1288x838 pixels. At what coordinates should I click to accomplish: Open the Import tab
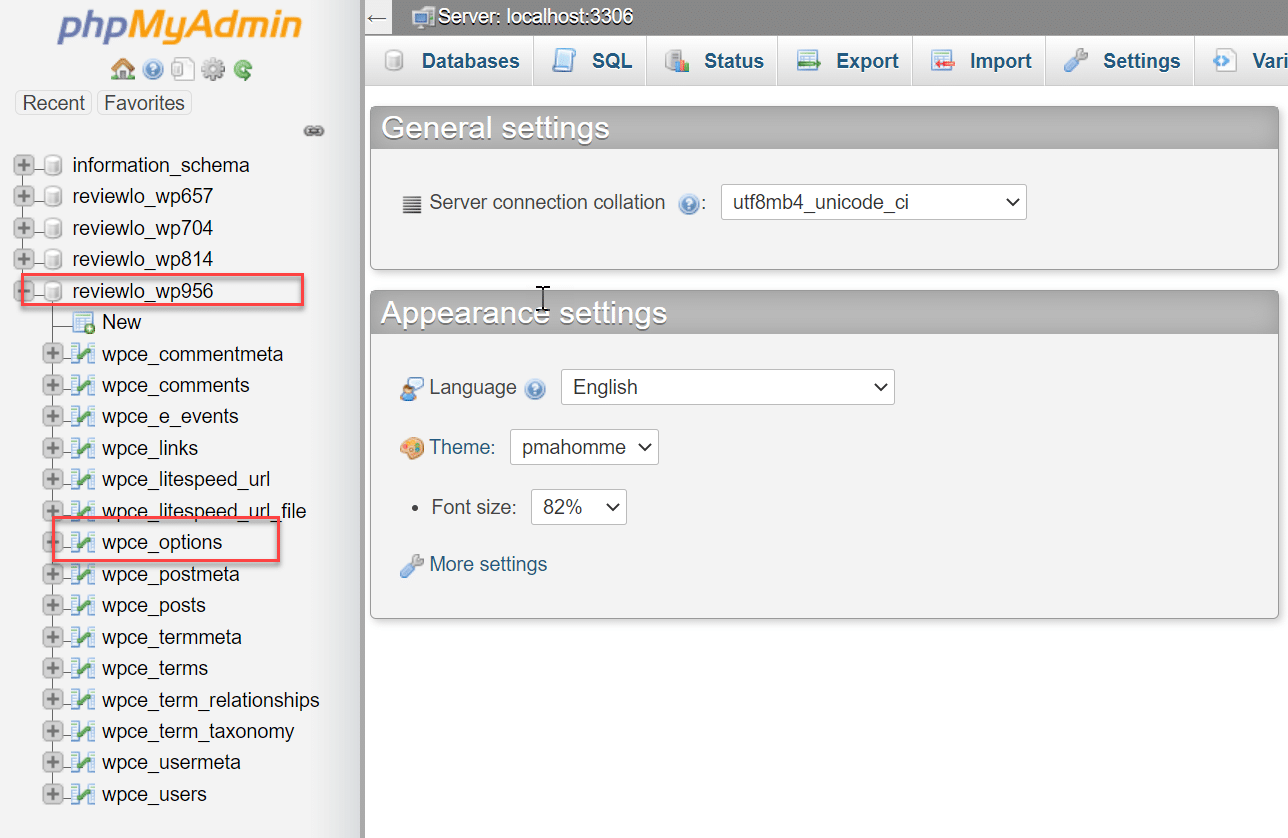(979, 61)
